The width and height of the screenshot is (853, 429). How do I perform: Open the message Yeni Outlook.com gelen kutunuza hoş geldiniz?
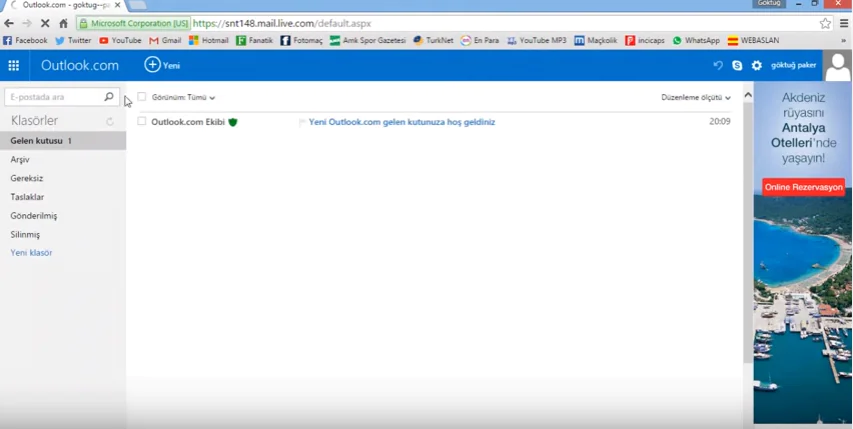click(402, 122)
